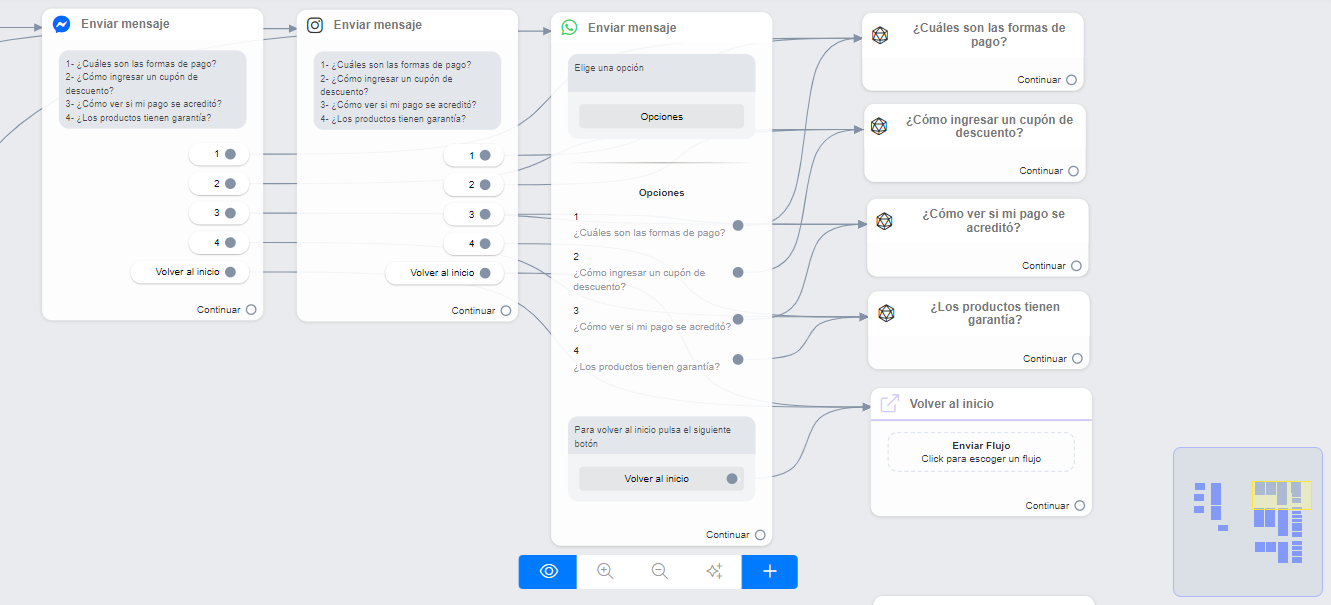Screen dimensions: 1331x605
Task: Click Continuar connector on 'Volver al inicio' flow node
Action: (1079, 506)
